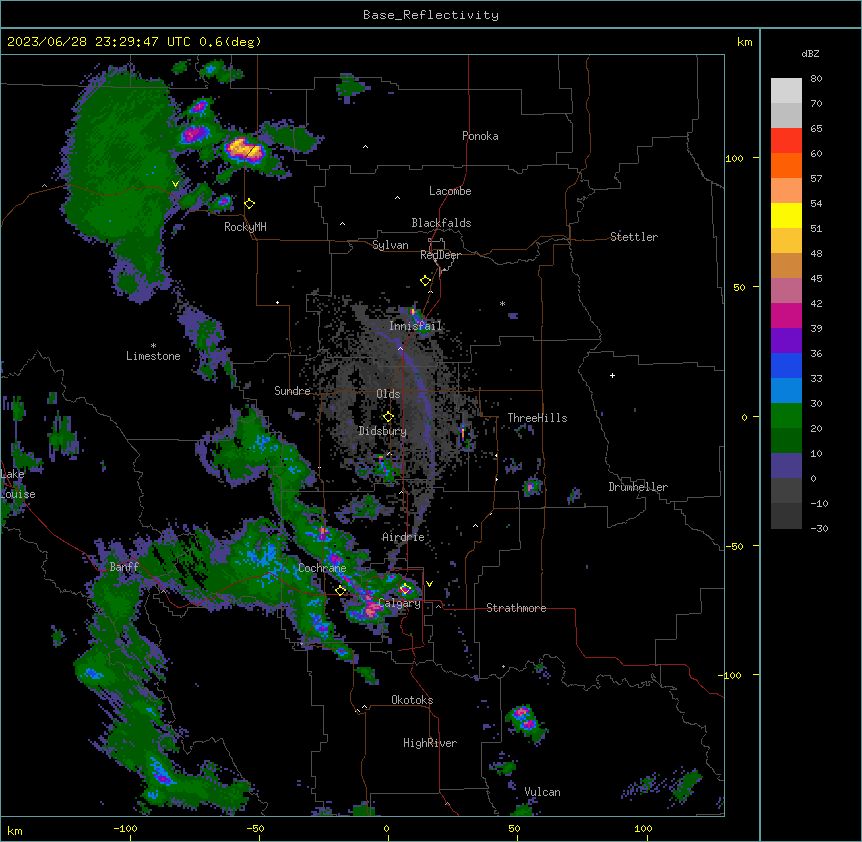862x842 pixels.
Task: Click the km unit label at bottom left
Action: point(15,830)
